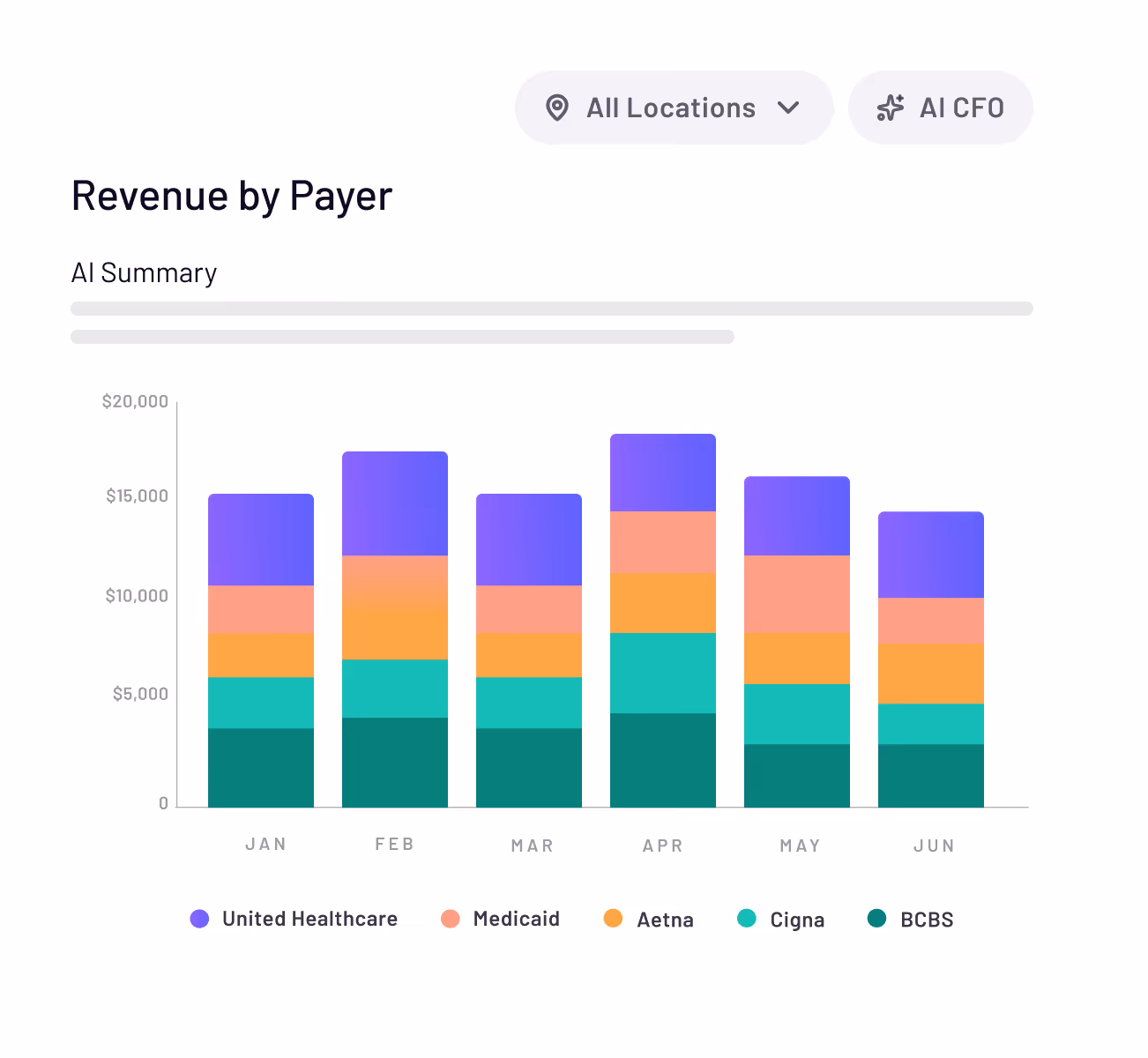Select the APR Cigna bar segment
Viewport: 1148px width, 1058px height.
[x=663, y=673]
